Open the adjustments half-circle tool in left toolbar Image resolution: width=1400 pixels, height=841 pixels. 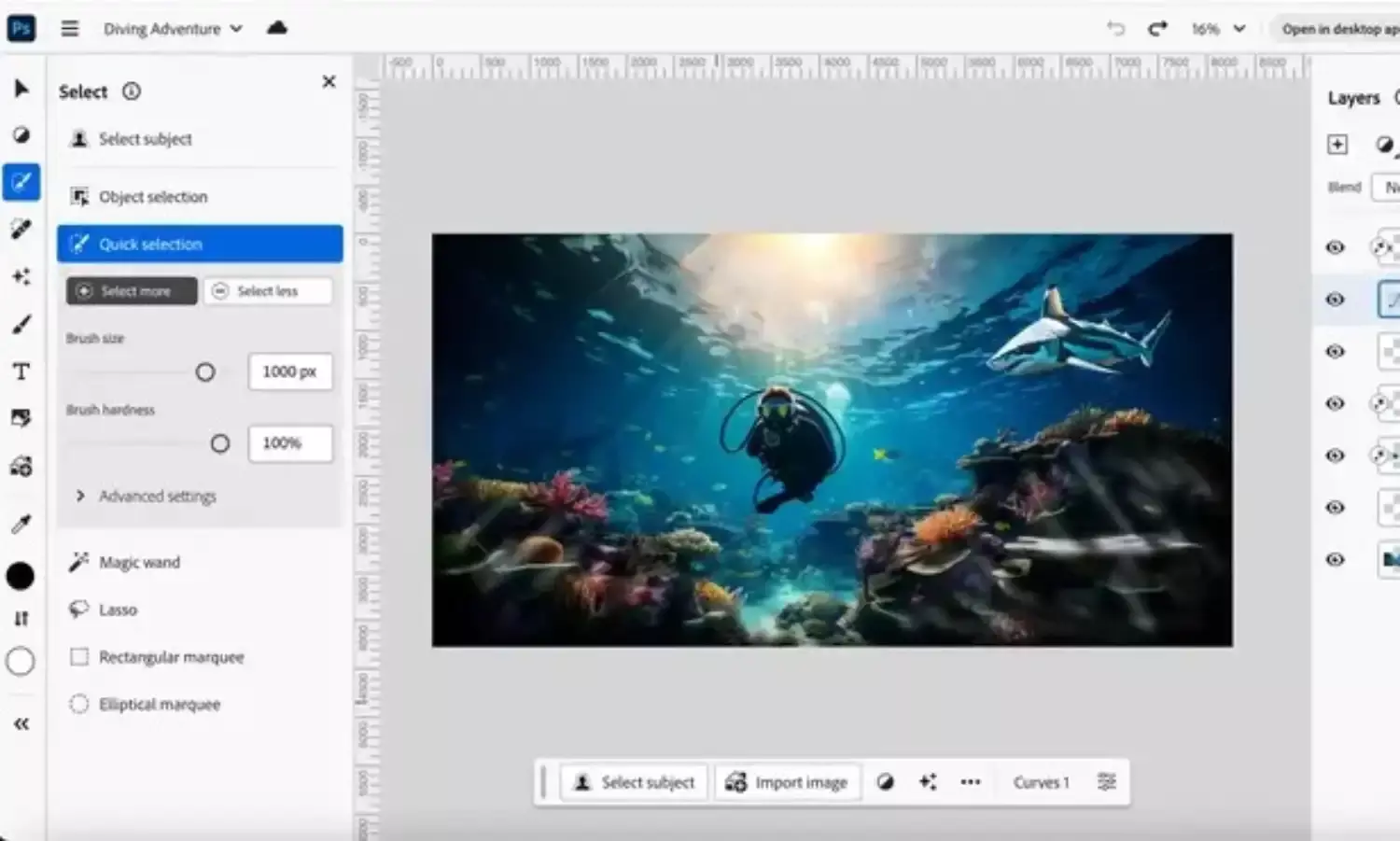pos(21,135)
